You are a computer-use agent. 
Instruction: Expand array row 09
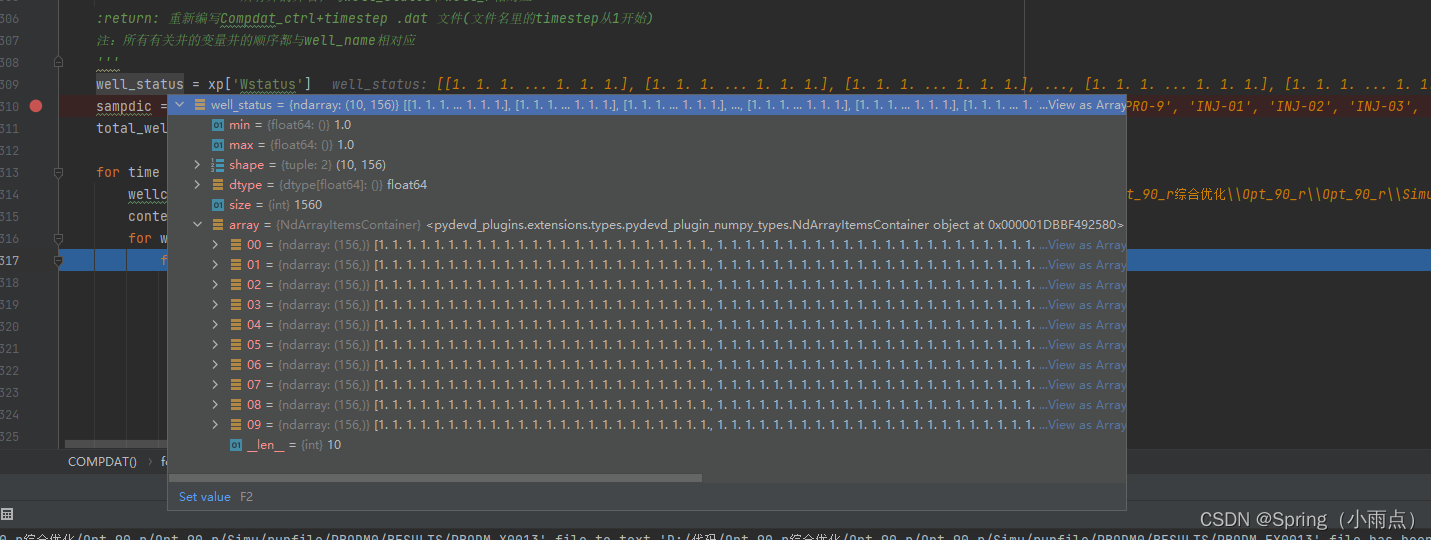click(215, 425)
